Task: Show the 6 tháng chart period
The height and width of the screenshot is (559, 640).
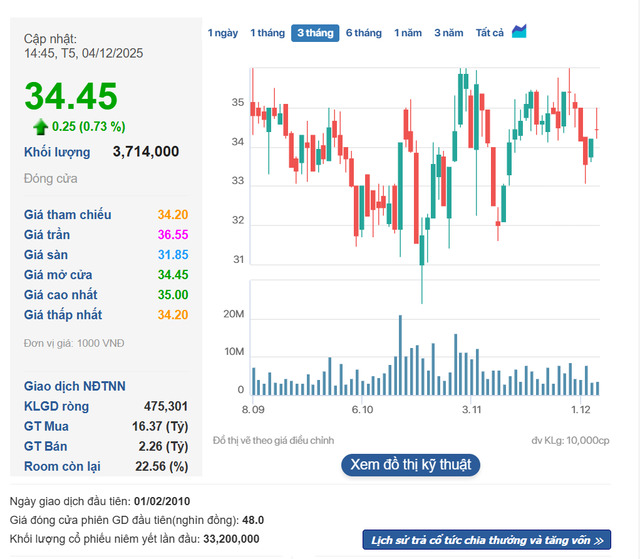Action: (x=364, y=33)
